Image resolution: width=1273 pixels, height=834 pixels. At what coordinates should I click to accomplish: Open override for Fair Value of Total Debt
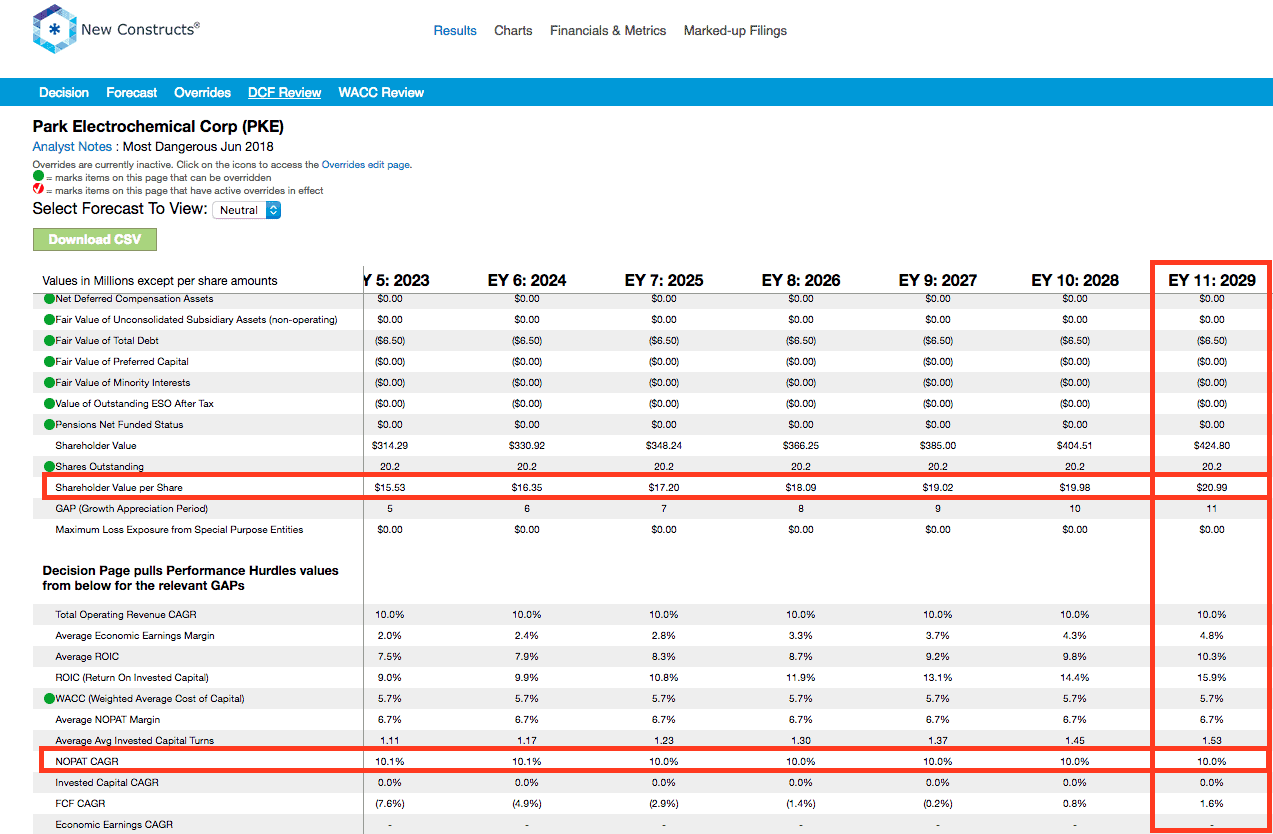49,340
